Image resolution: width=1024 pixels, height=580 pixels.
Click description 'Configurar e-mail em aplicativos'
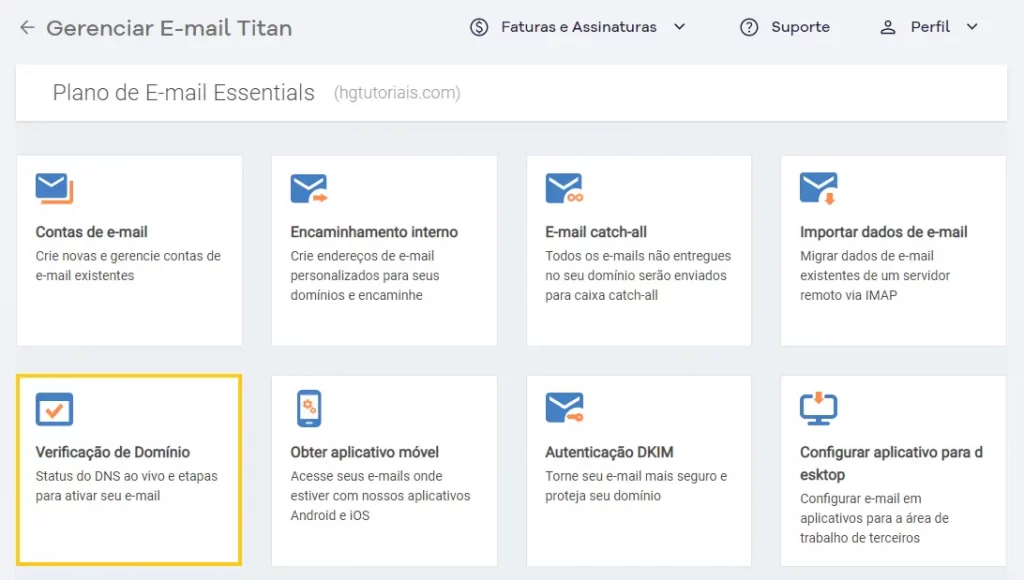[874, 518]
